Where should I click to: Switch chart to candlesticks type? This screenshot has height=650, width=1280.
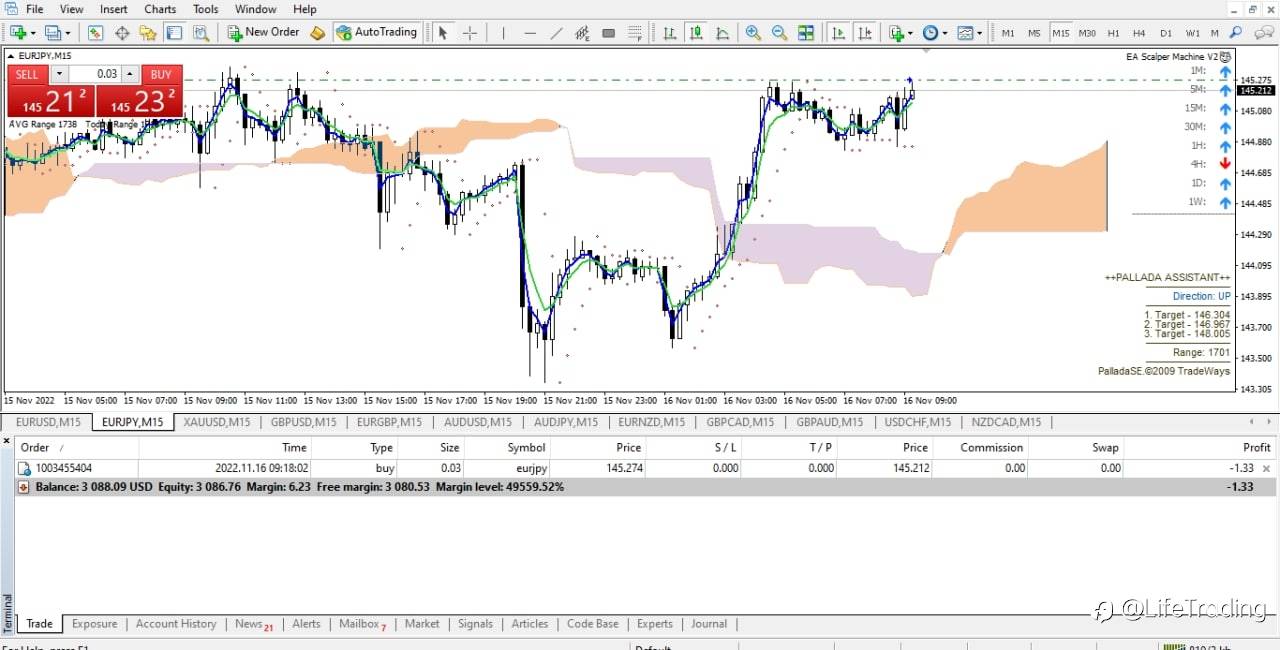point(696,33)
